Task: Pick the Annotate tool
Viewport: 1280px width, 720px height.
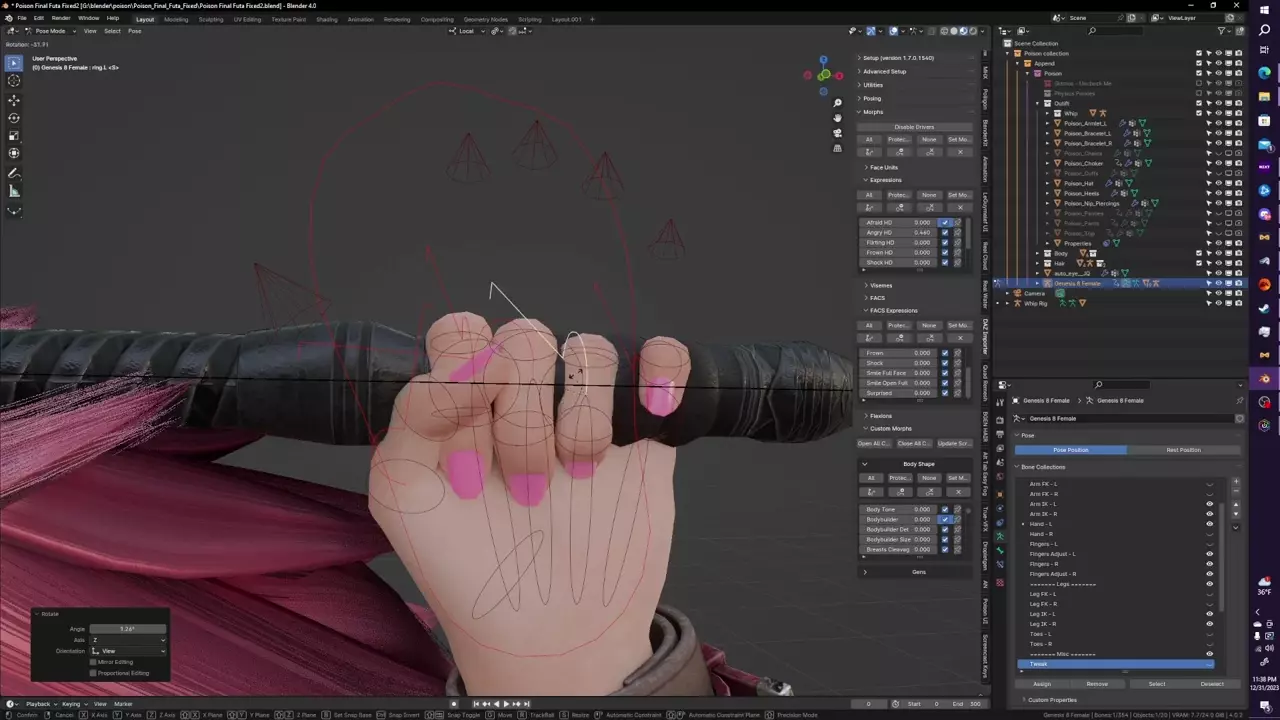Action: coord(14,174)
